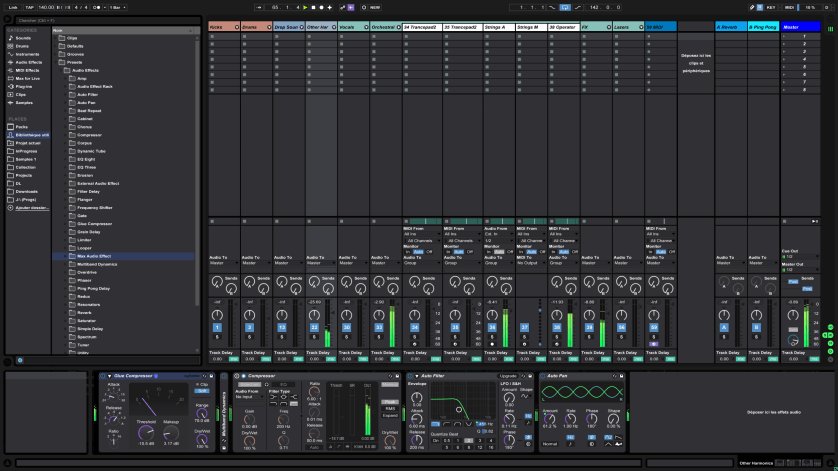Click the Compressor device activator
This screenshot has width=838, height=471.
[x=237, y=376]
